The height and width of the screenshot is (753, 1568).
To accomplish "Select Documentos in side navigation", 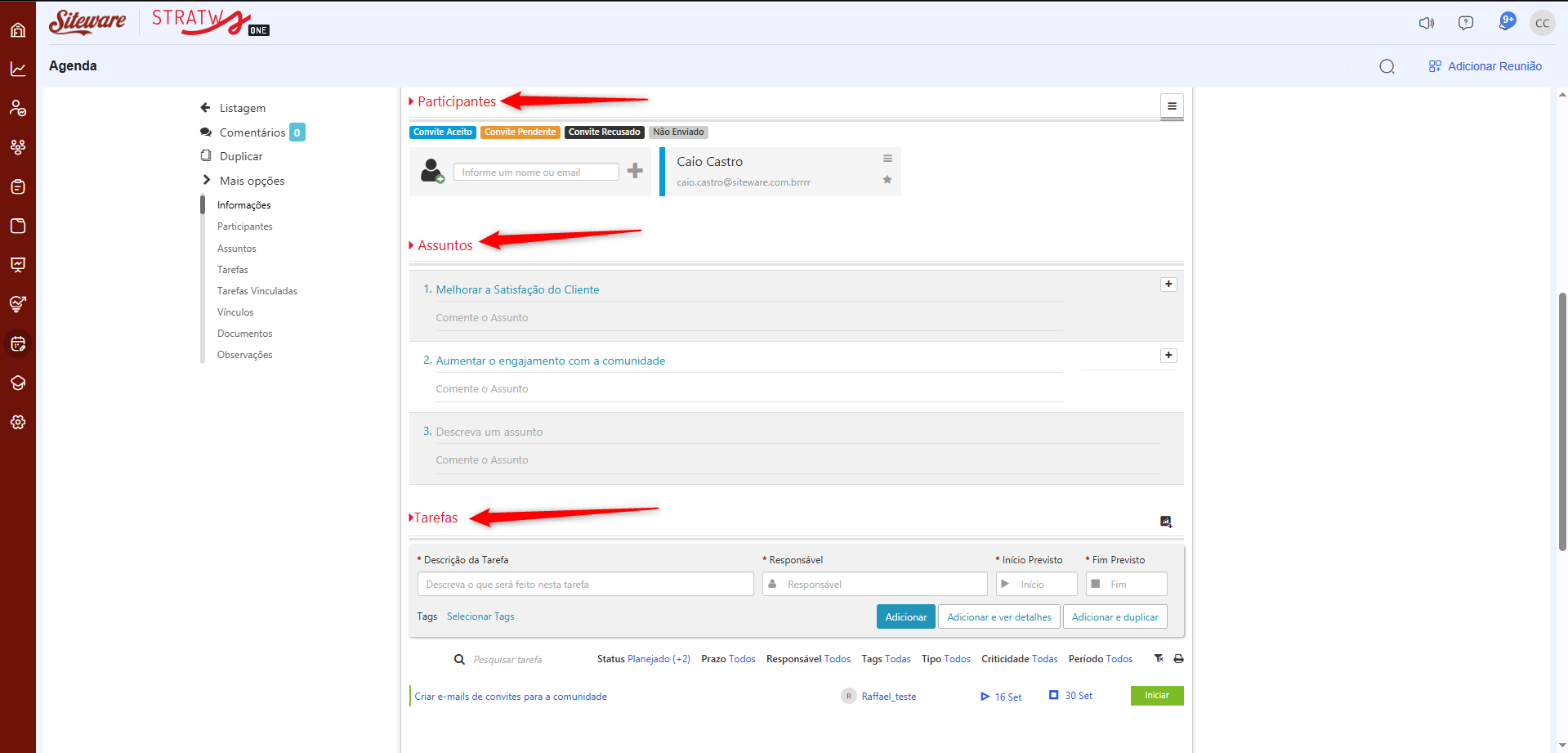I will click(x=244, y=334).
